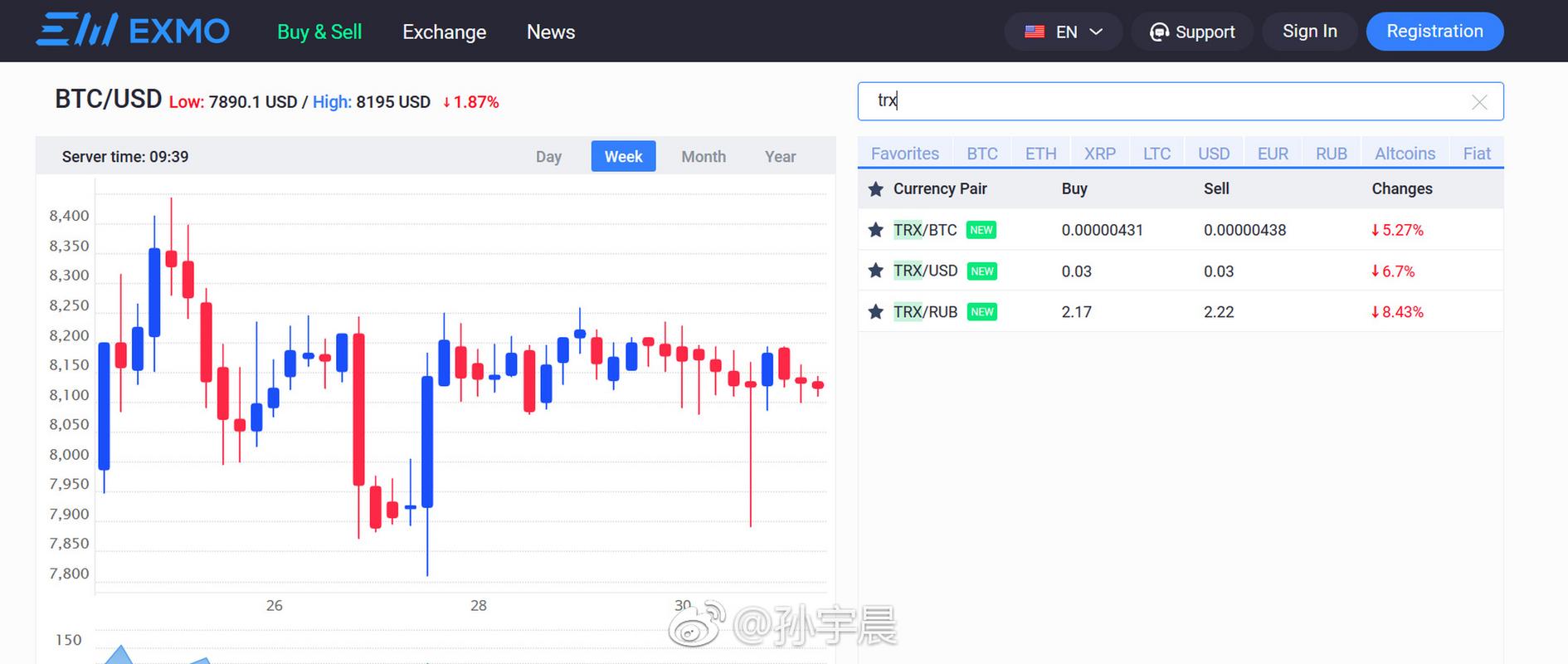
Task: Click the 6.7% change value
Action: pos(1393,271)
